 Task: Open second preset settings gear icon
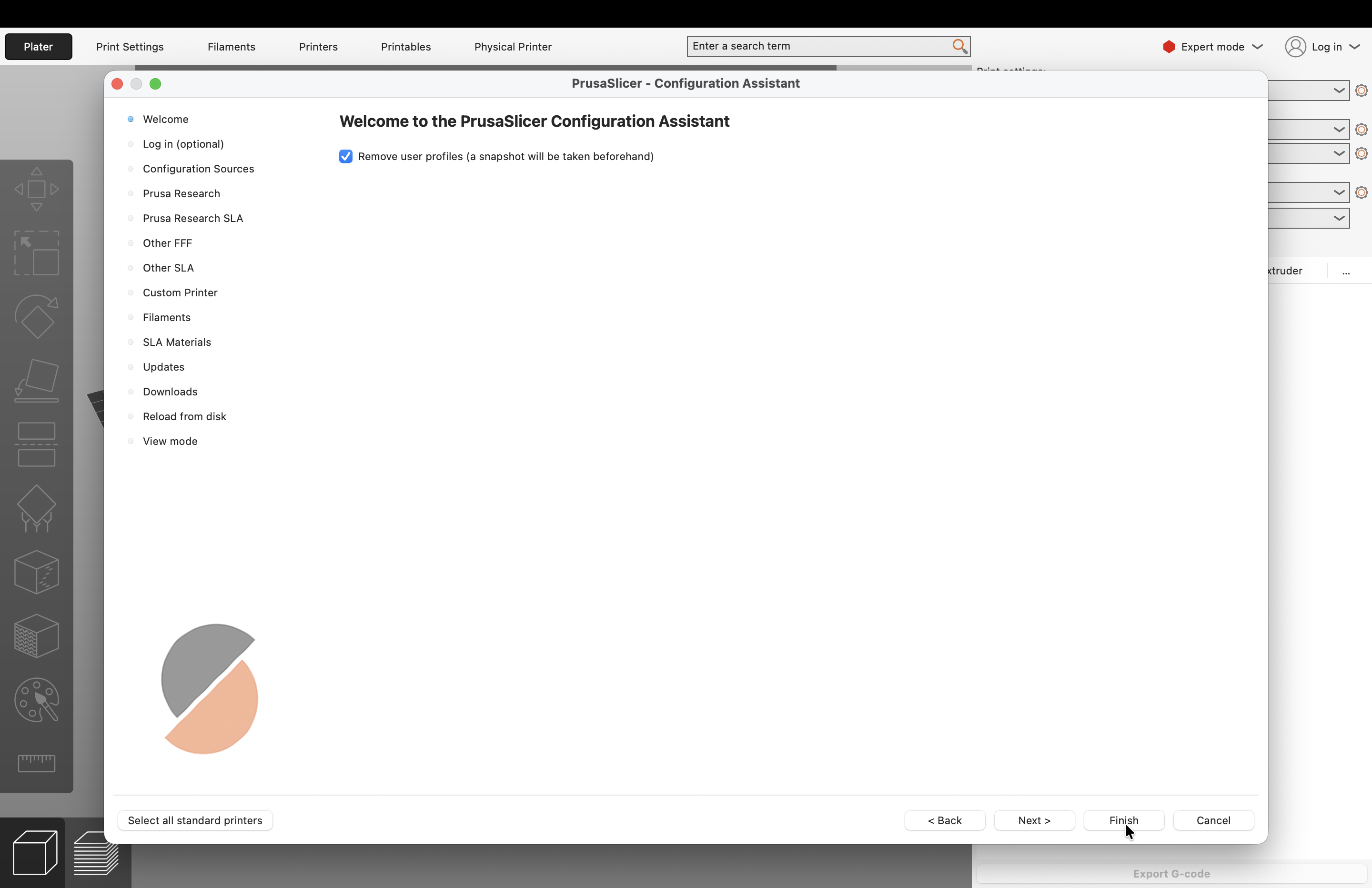pos(1361,129)
